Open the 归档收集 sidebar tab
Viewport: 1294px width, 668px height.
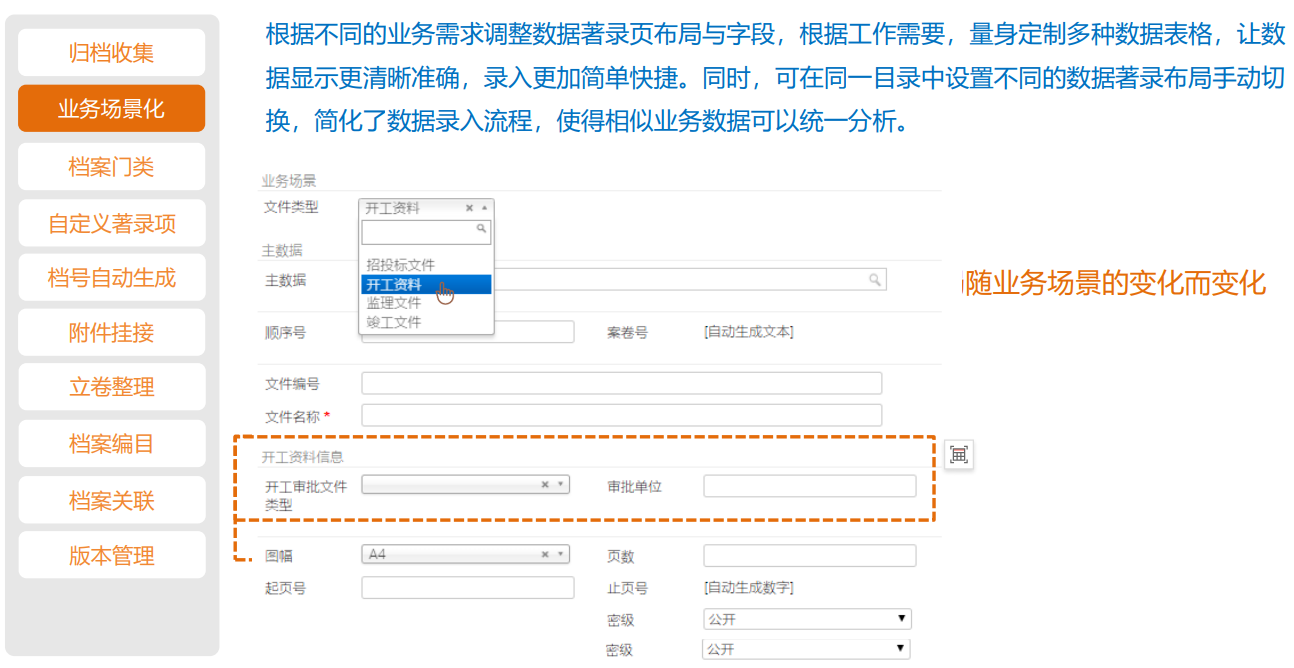point(111,53)
